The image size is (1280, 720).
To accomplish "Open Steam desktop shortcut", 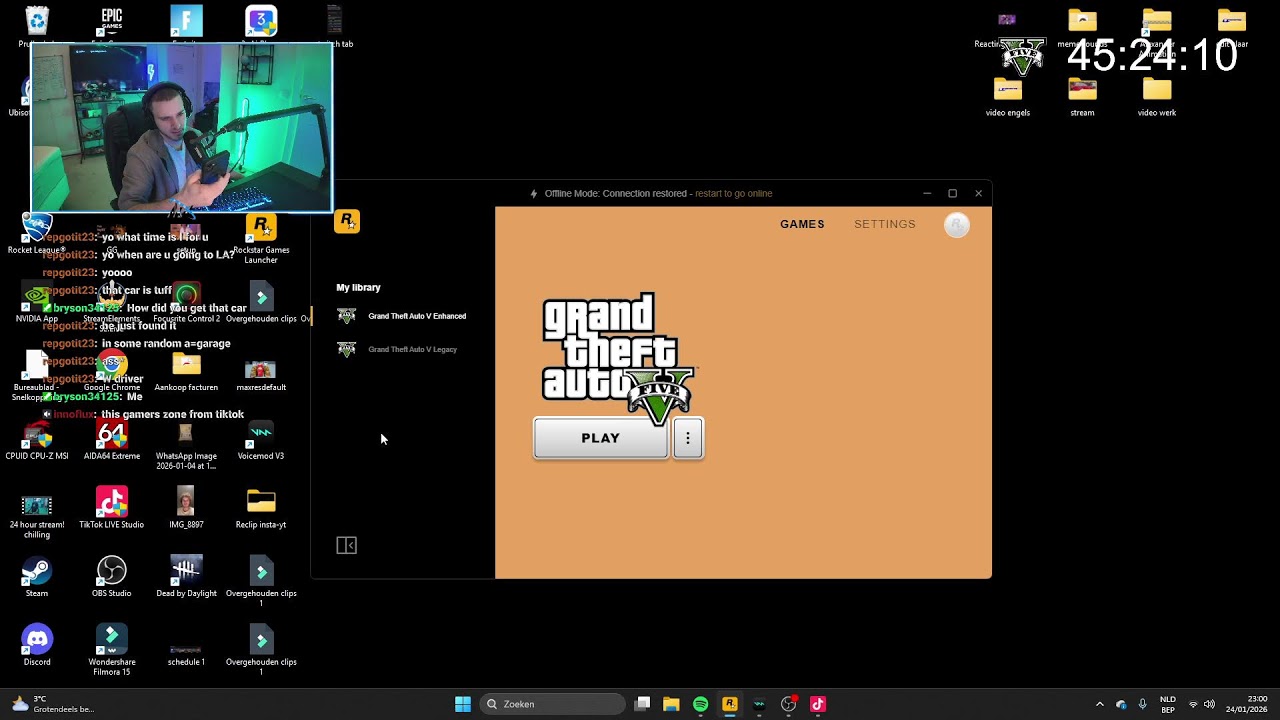I will tap(37, 577).
